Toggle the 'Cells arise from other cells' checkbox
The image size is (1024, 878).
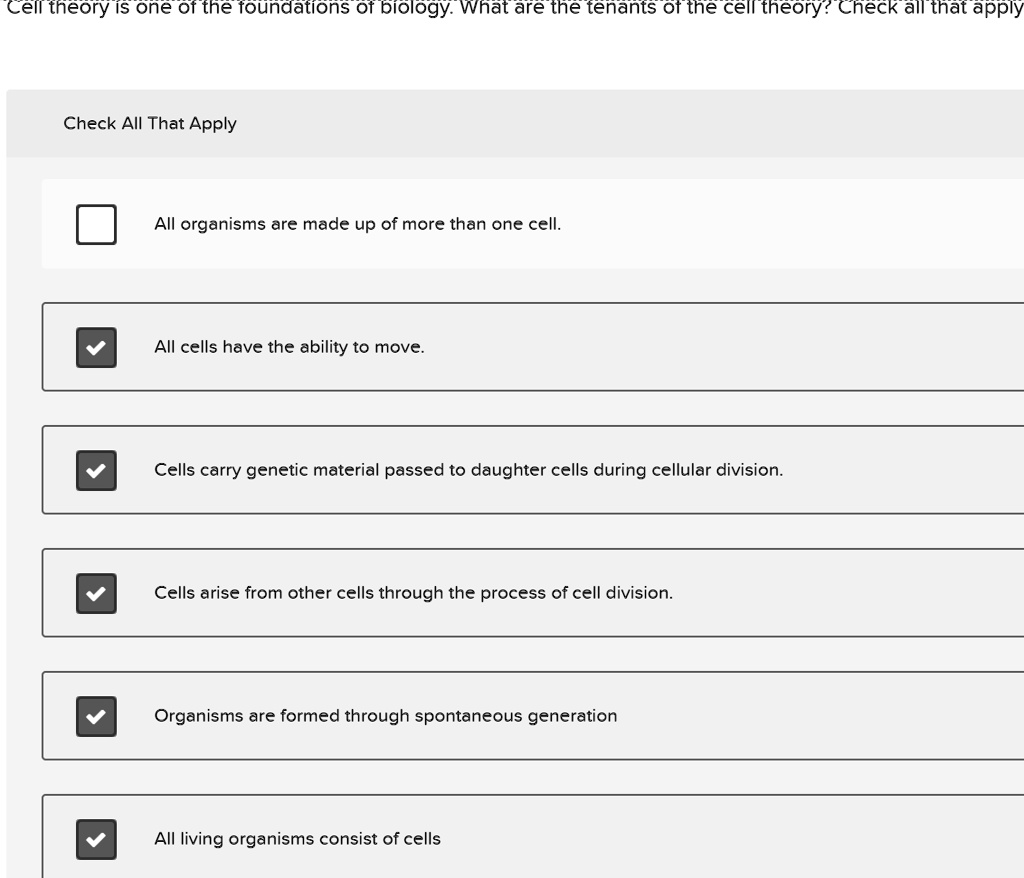(96, 593)
